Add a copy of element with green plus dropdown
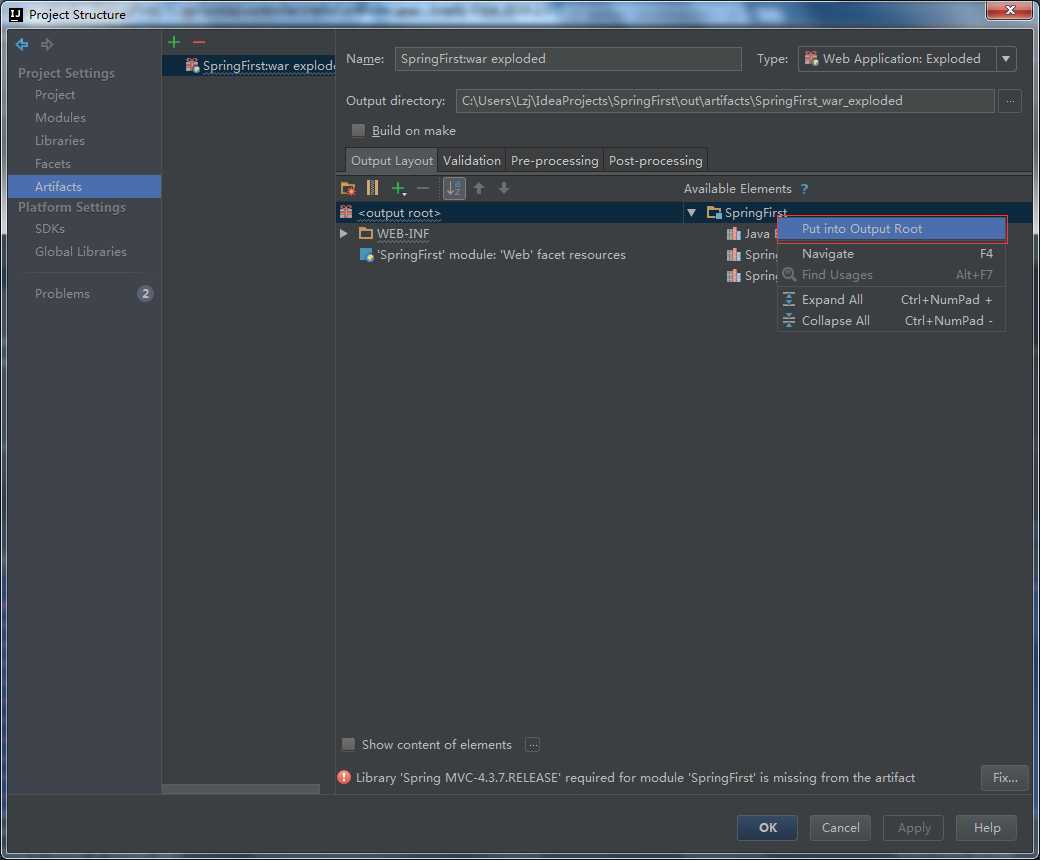This screenshot has height=860, width=1040. tap(399, 189)
